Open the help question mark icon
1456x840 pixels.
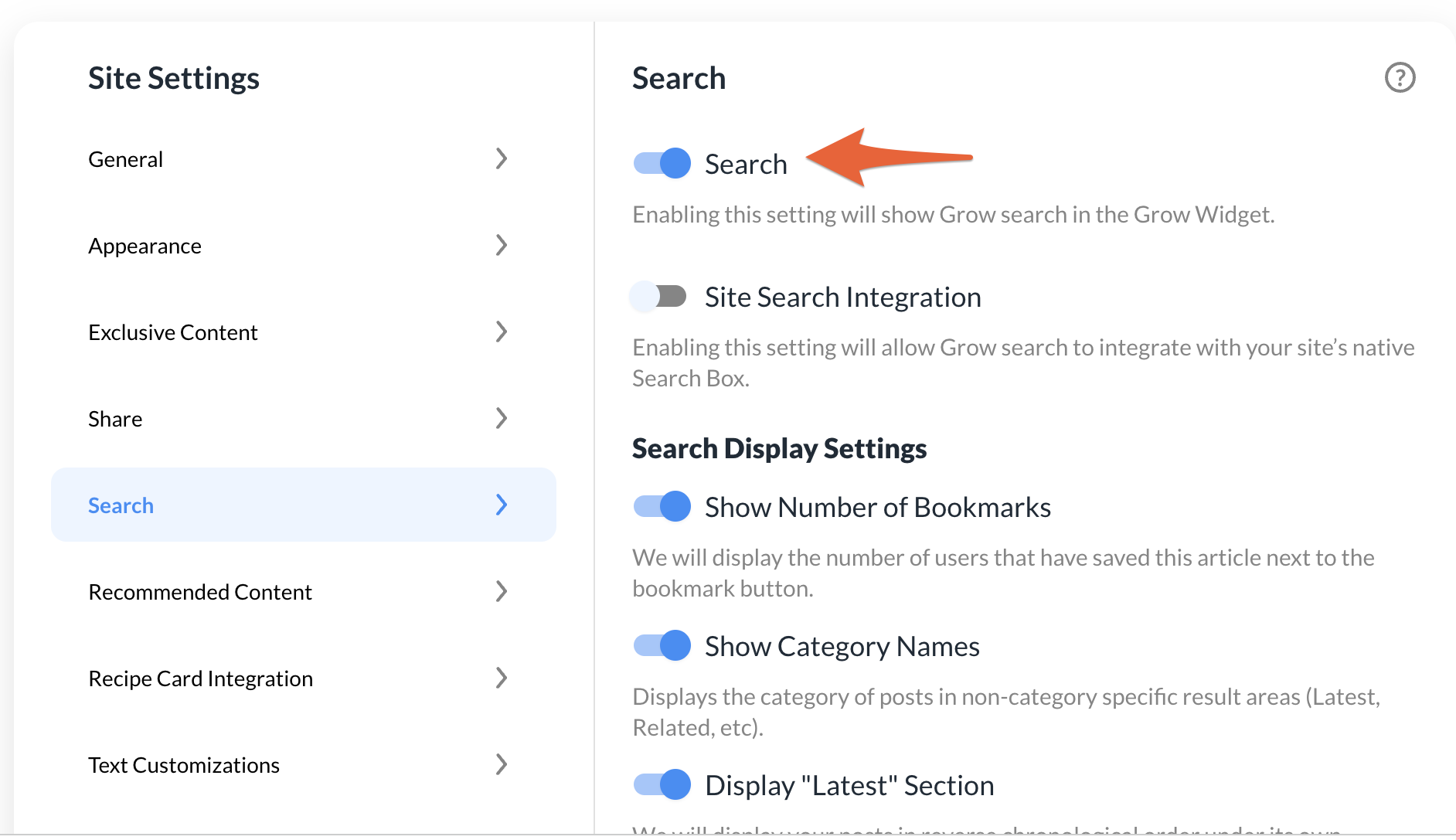click(1400, 77)
